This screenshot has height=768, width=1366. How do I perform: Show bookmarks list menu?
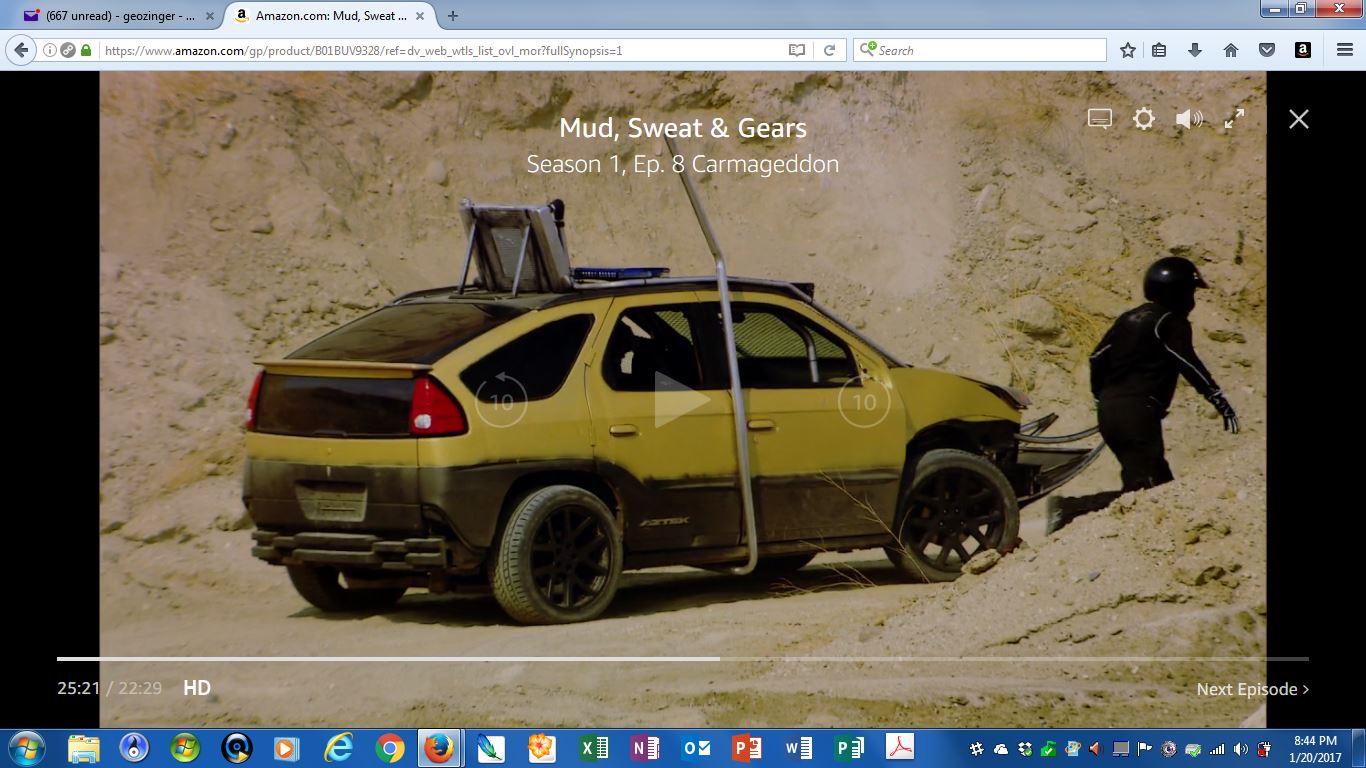(x=1159, y=50)
